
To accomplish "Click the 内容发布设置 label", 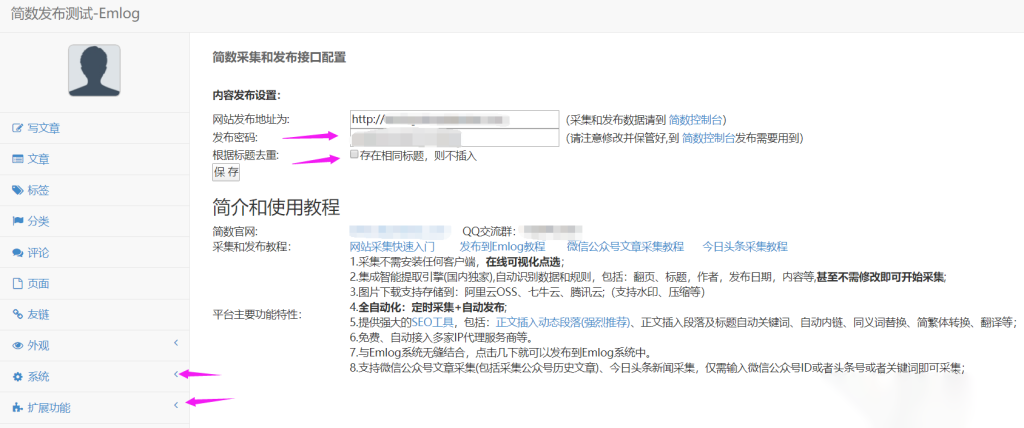I will [x=246, y=95].
